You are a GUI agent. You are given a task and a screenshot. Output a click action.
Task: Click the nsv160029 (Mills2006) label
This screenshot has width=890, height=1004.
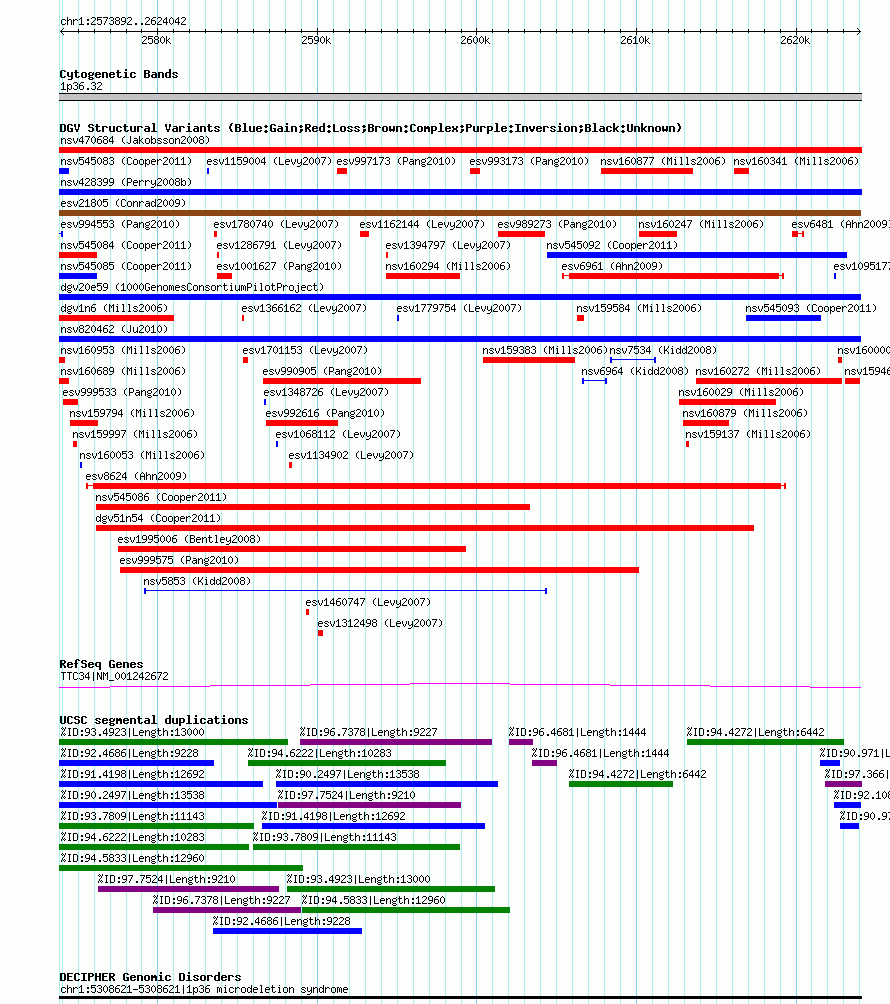click(741, 392)
